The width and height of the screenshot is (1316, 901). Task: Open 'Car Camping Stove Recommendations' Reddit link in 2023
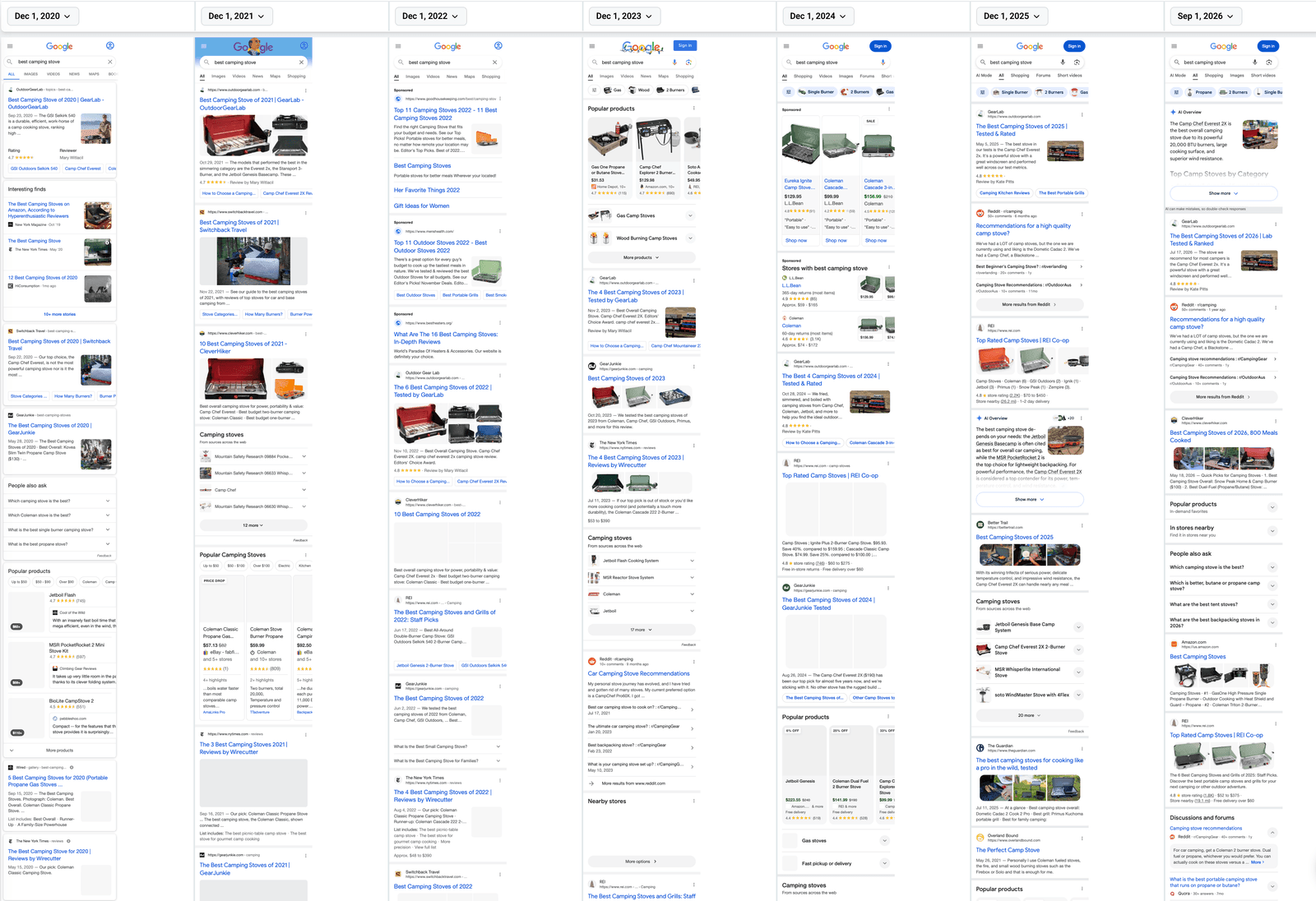pos(638,673)
